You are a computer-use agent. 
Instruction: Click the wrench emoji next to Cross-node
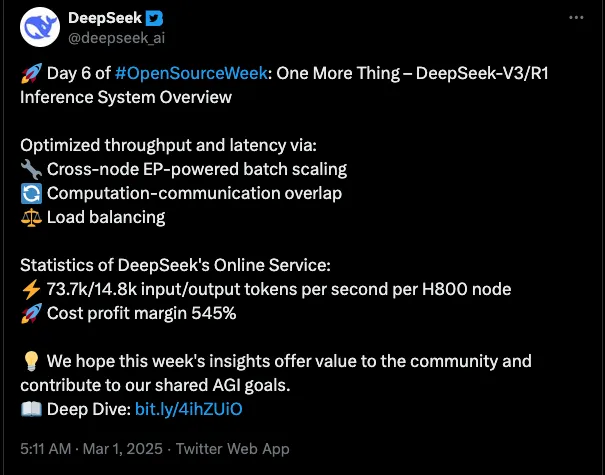31,169
